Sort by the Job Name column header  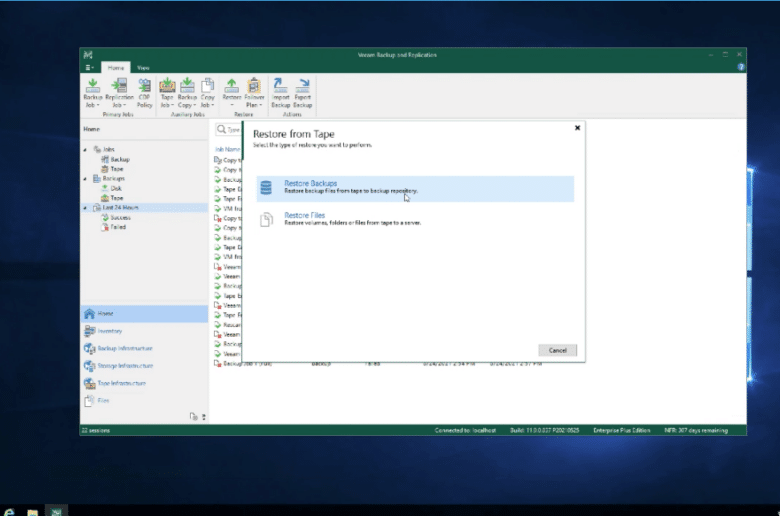(x=227, y=149)
